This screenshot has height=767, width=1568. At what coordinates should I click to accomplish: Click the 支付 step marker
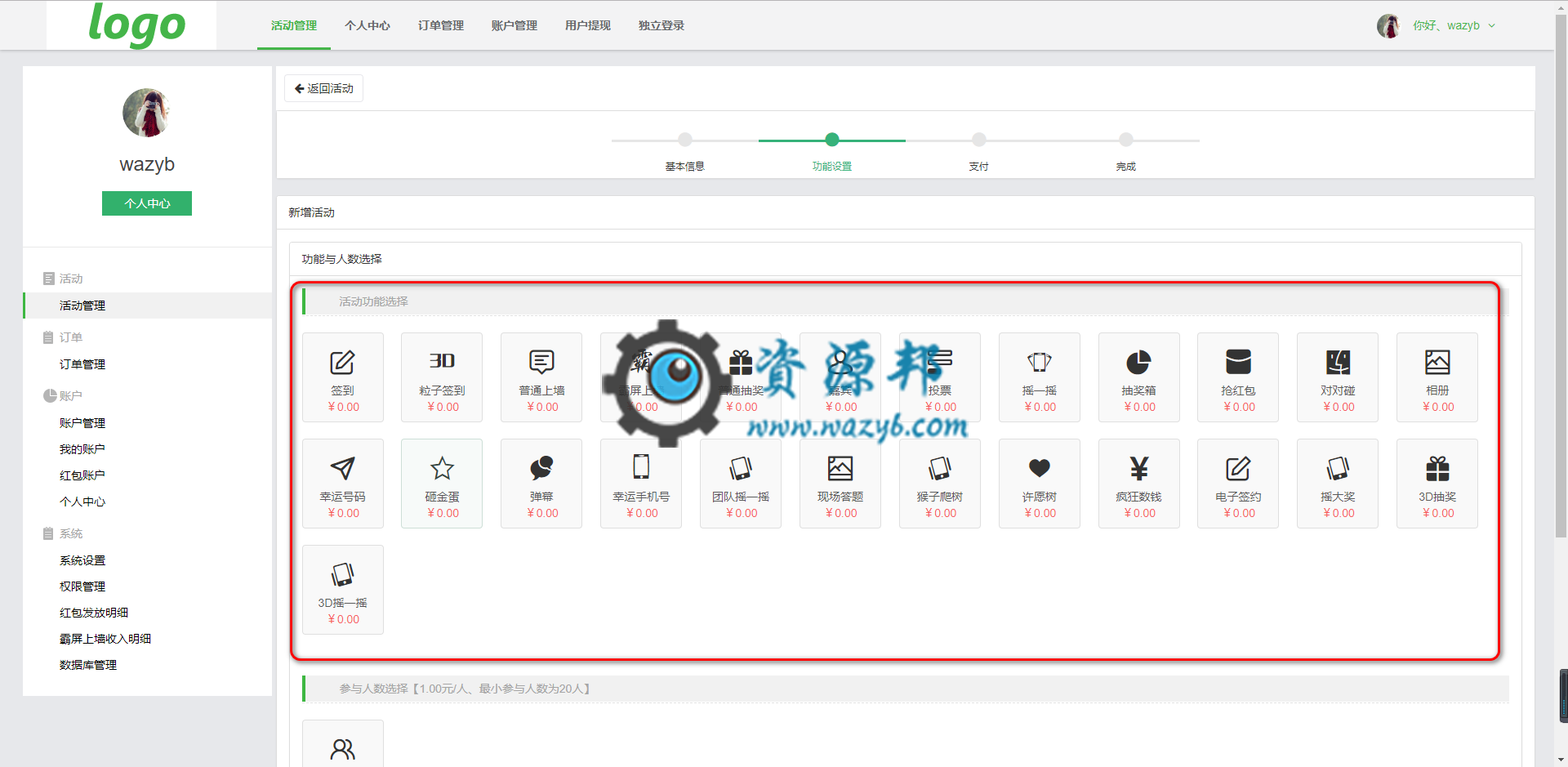tap(979, 140)
